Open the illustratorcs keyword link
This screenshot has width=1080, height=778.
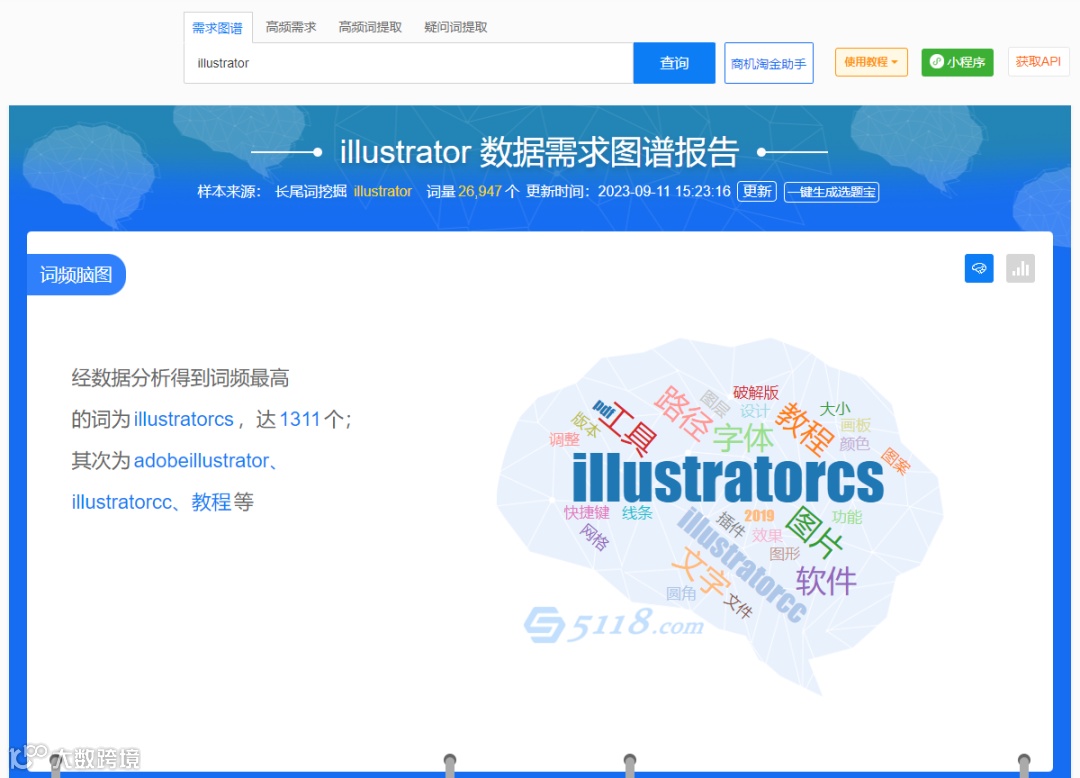pyautogui.click(x=183, y=419)
